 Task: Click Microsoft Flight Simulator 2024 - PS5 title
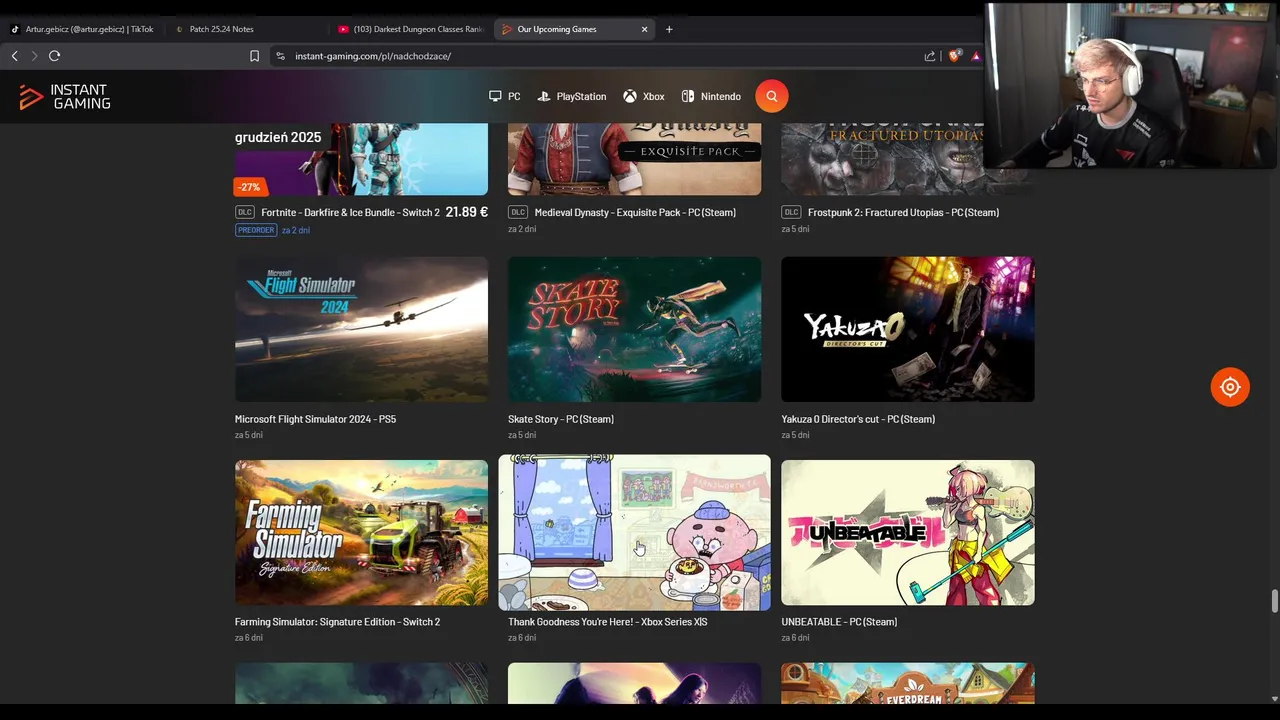[x=315, y=419]
